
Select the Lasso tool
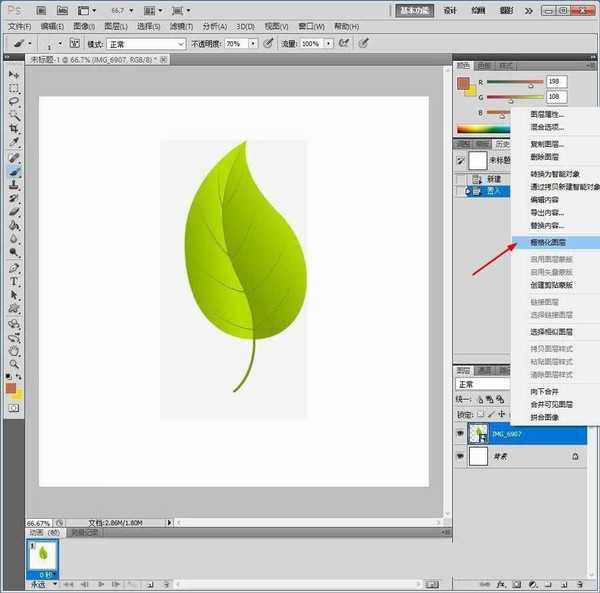(14, 101)
